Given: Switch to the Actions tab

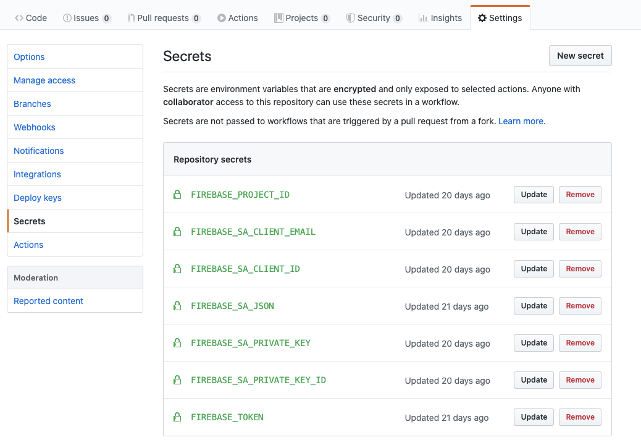Looking at the screenshot, I should pyautogui.click(x=238, y=18).
